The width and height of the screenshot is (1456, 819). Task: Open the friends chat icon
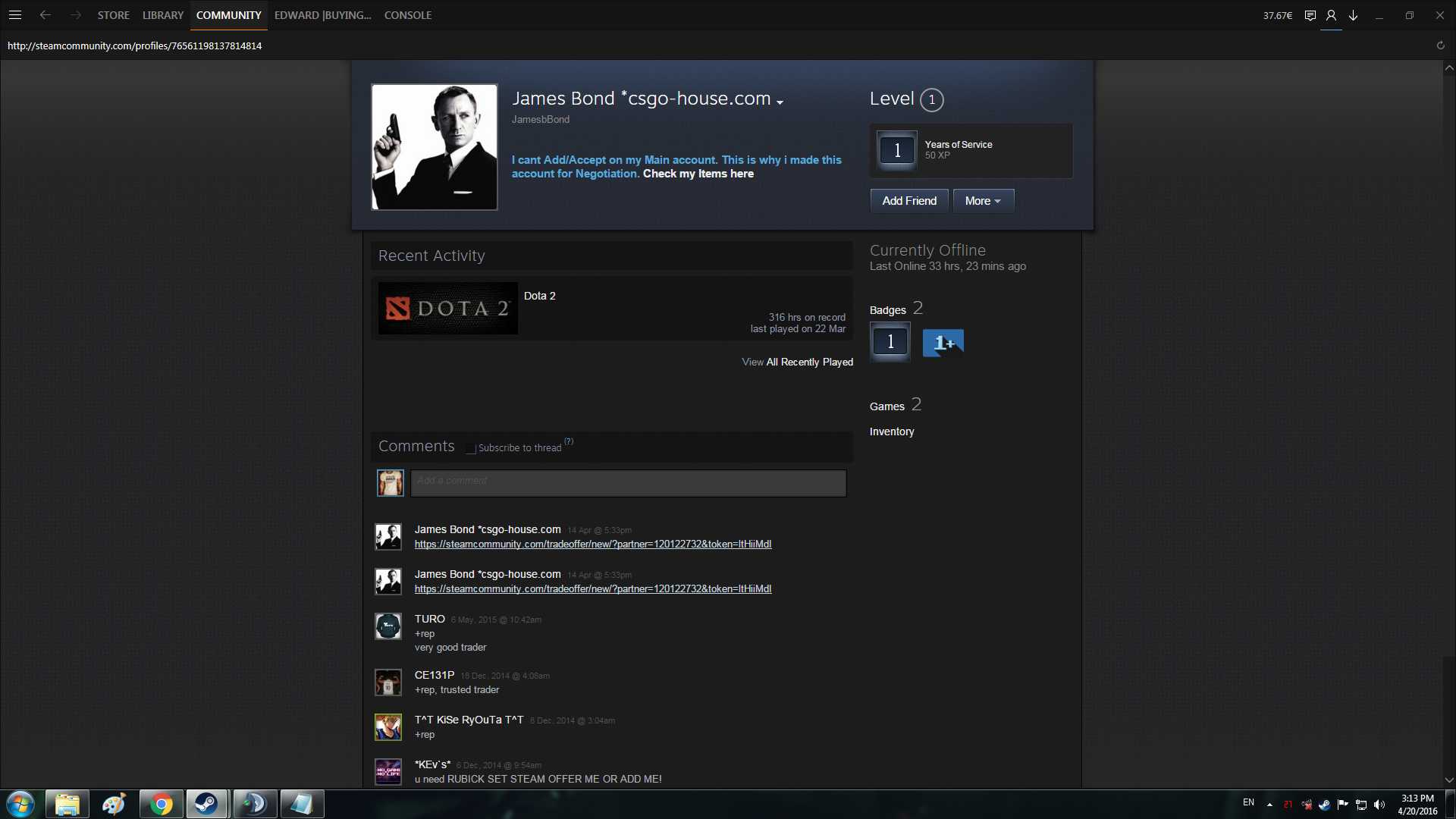pos(1310,15)
